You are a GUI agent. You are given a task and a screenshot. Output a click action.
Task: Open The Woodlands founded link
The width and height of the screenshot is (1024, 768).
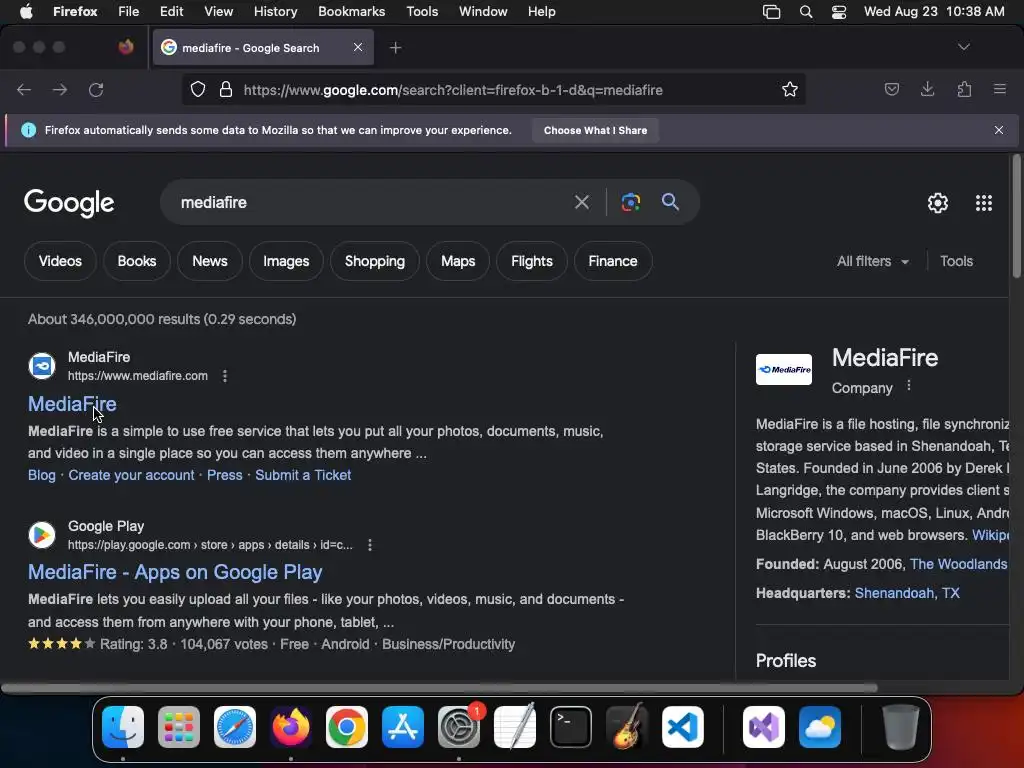959,564
